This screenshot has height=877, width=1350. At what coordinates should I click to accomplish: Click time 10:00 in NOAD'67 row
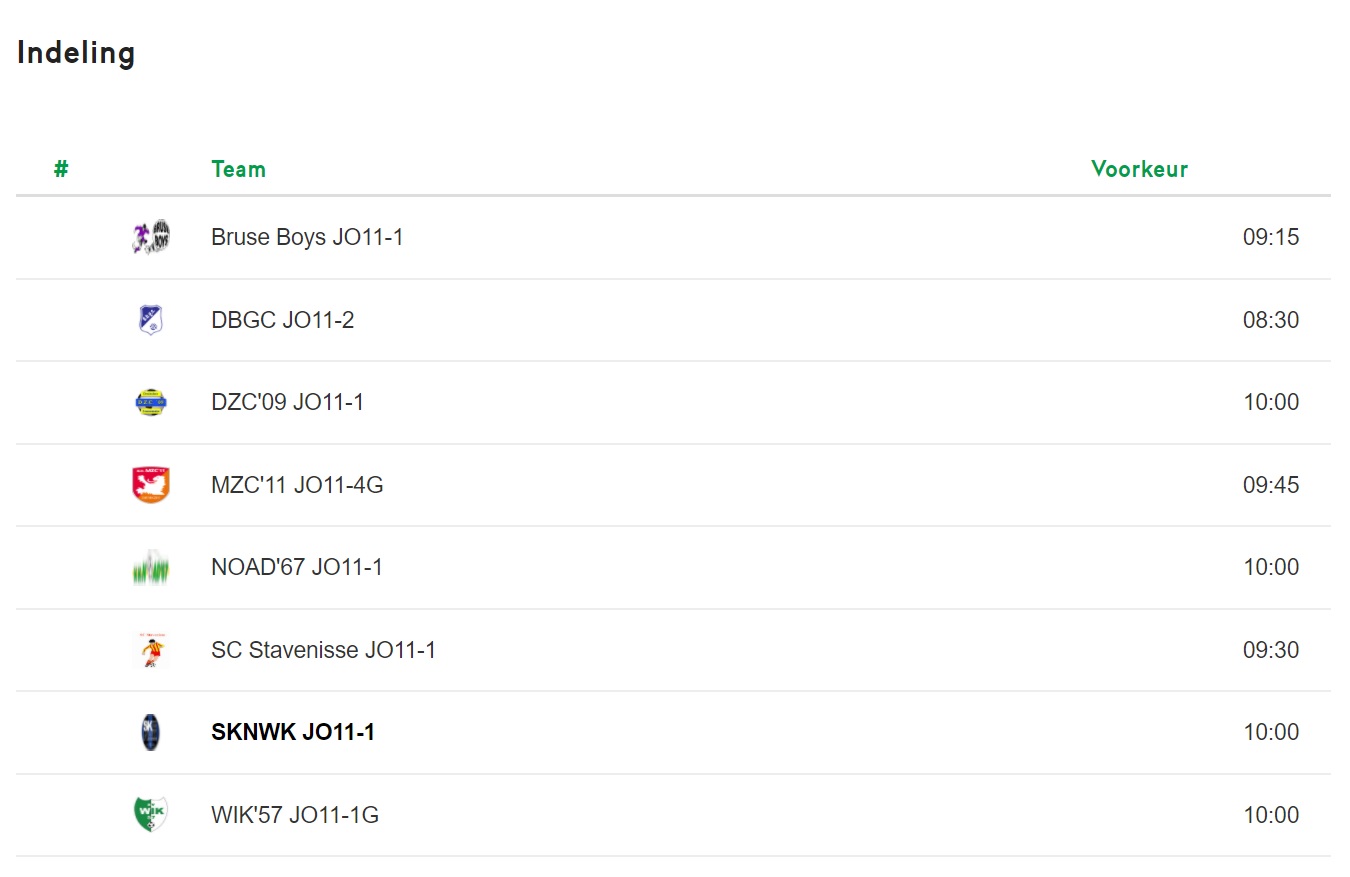[x=1271, y=567]
